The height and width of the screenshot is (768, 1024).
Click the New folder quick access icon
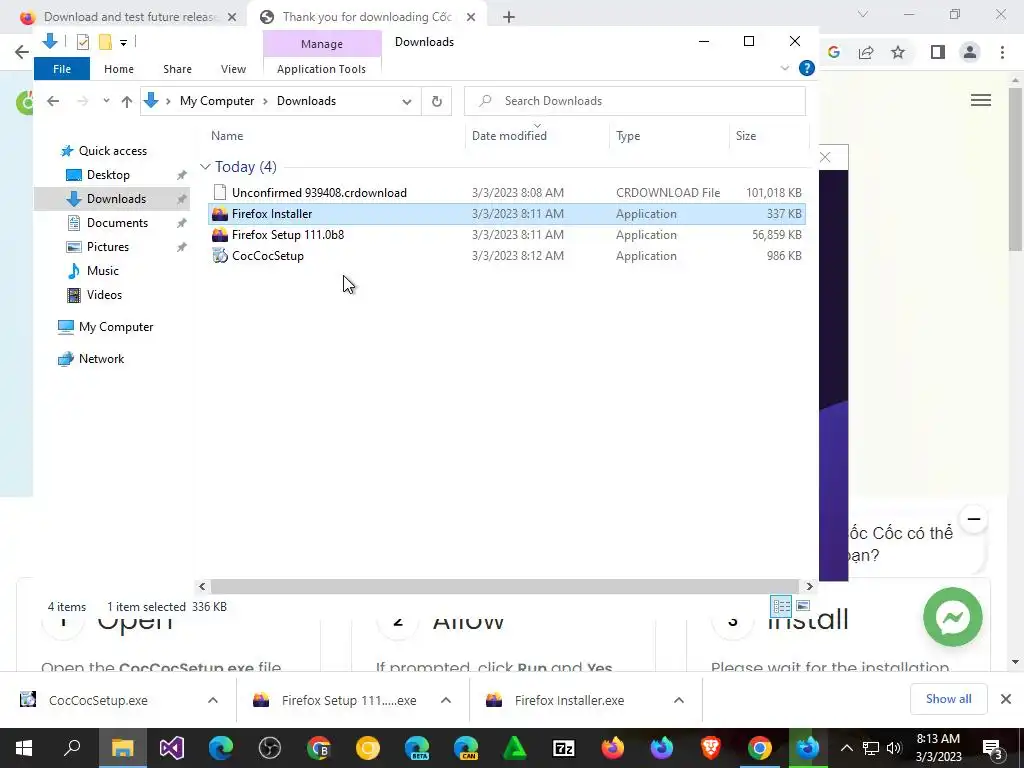pyautogui.click(x=105, y=42)
